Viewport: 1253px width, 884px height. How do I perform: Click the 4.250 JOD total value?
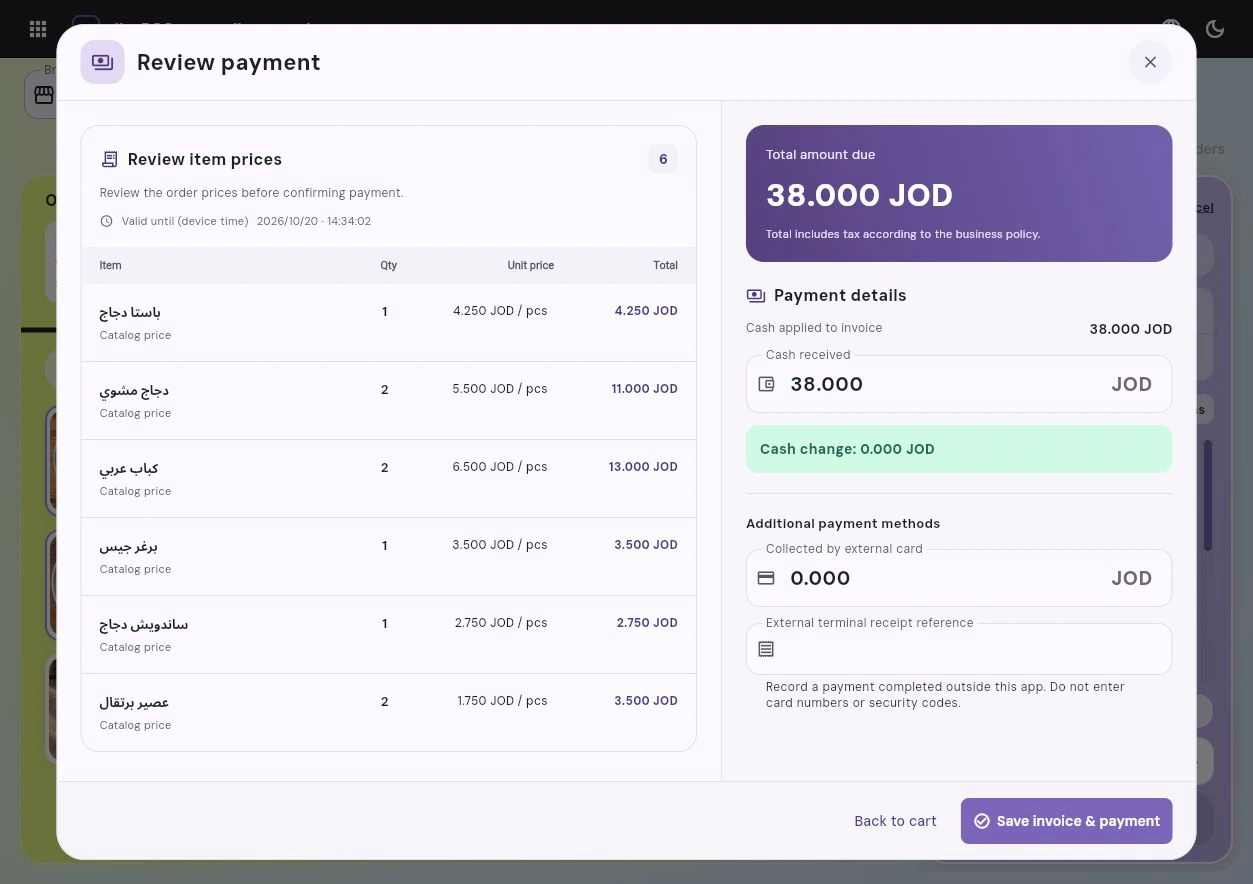646,311
